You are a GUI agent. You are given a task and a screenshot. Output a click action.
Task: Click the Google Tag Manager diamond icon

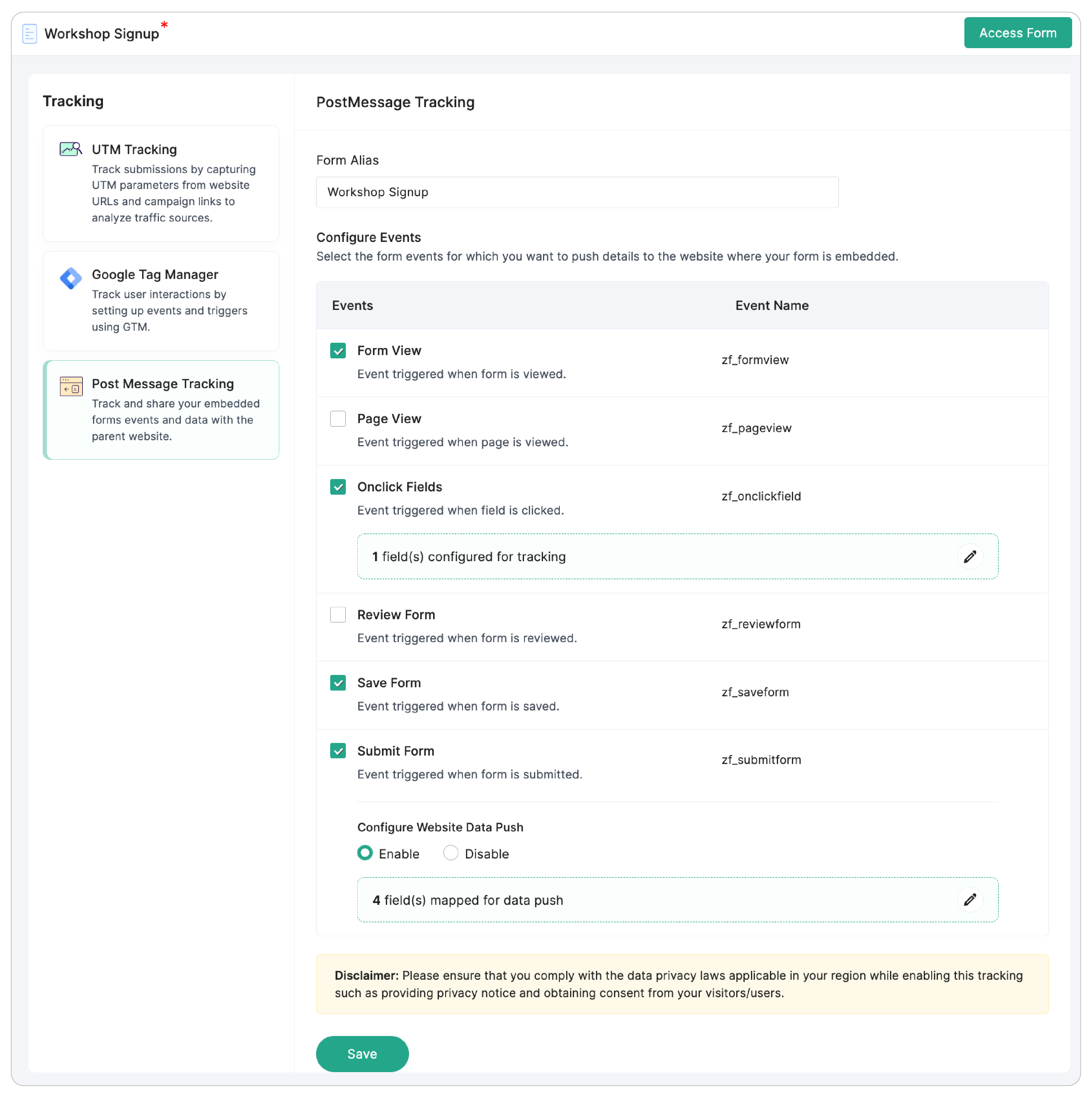coord(71,278)
